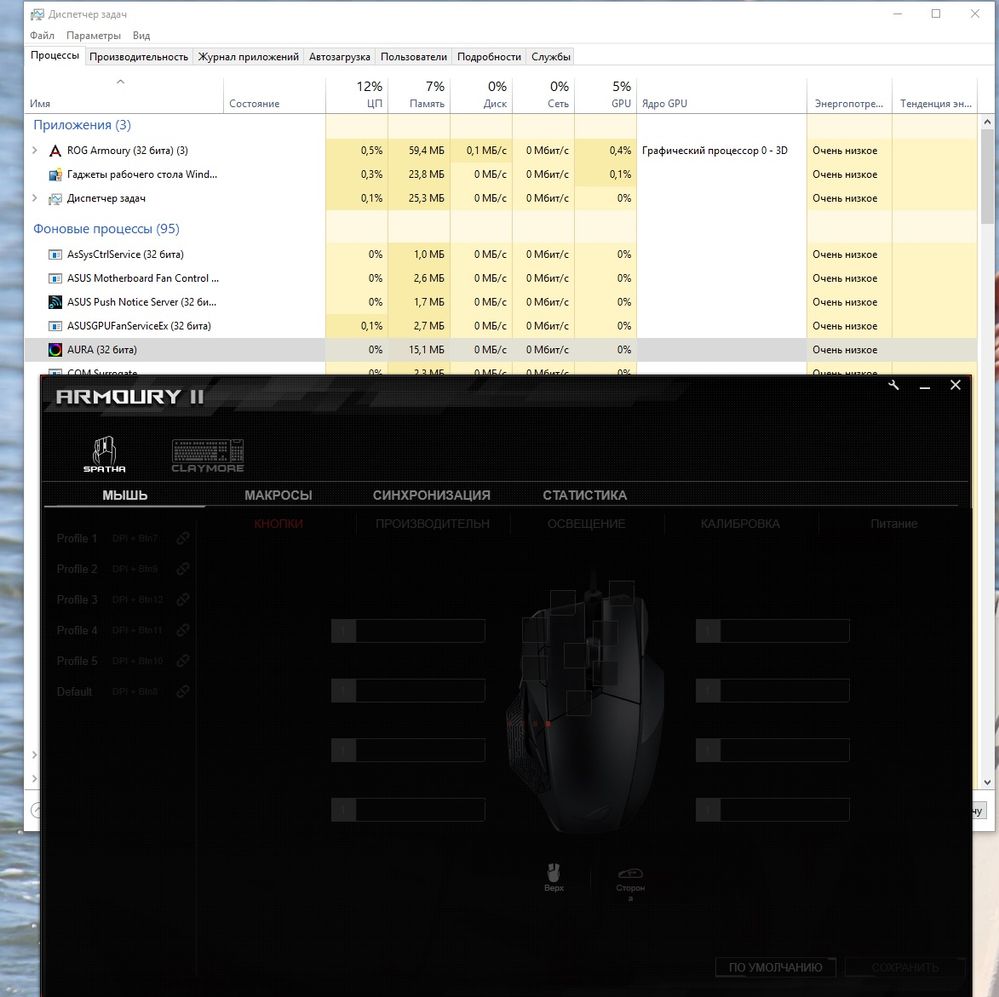999x997 pixels.
Task: Sort processes by Сеть column
Action: (x=543, y=95)
